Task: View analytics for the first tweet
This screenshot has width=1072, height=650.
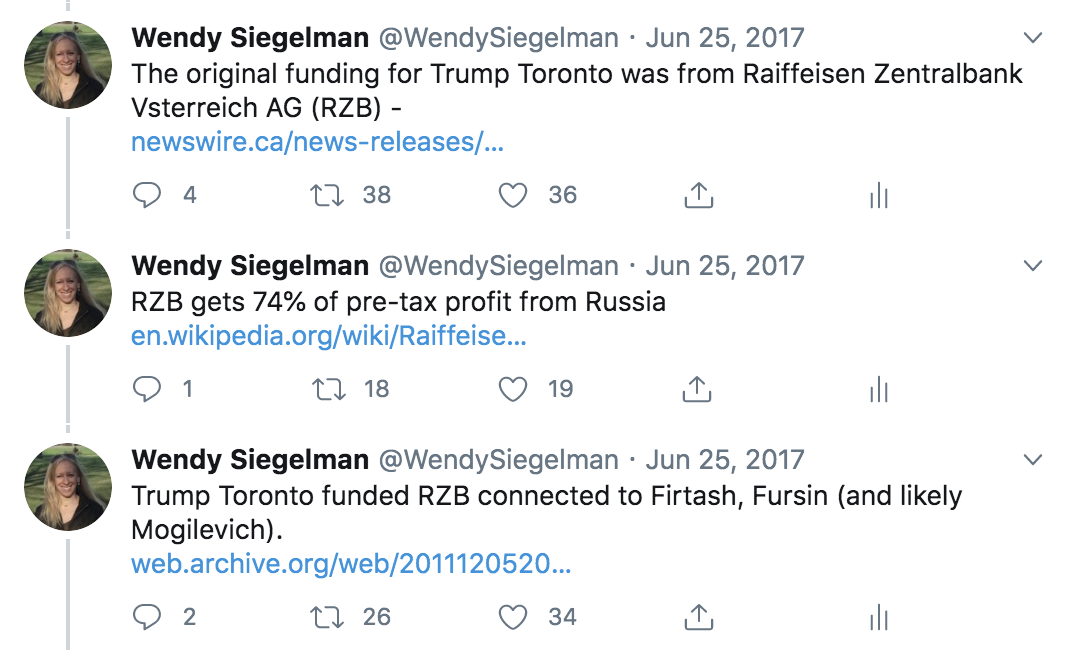Action: click(x=878, y=196)
